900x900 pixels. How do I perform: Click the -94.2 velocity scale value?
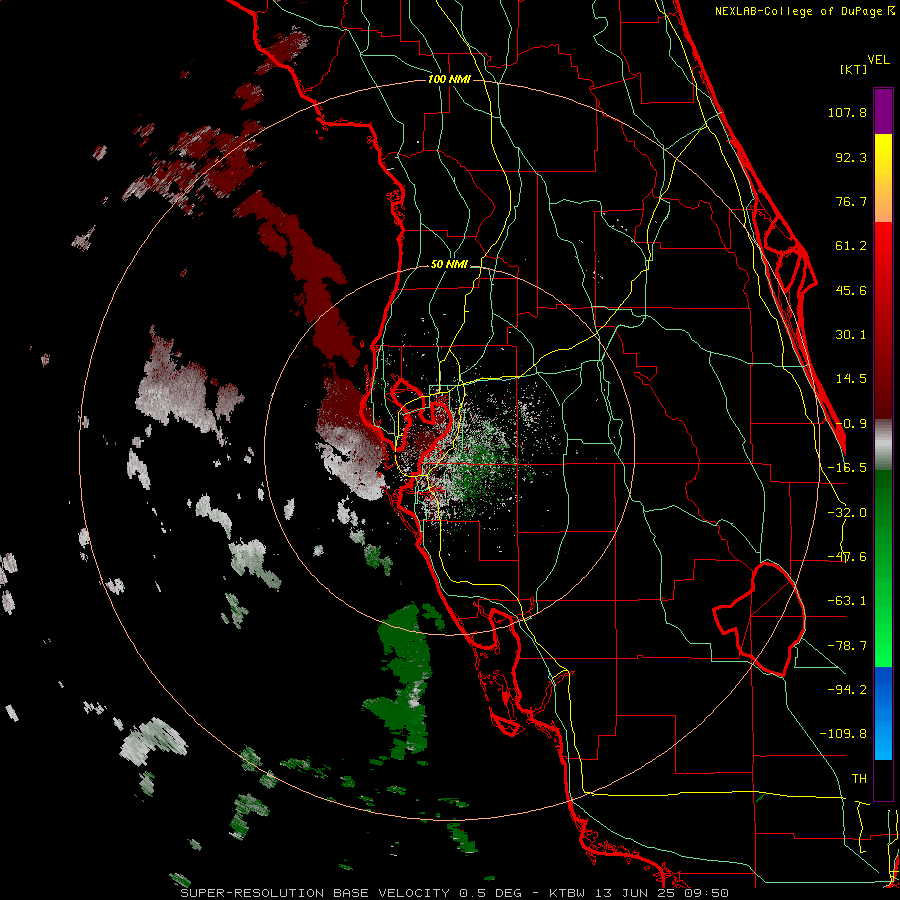(847, 689)
